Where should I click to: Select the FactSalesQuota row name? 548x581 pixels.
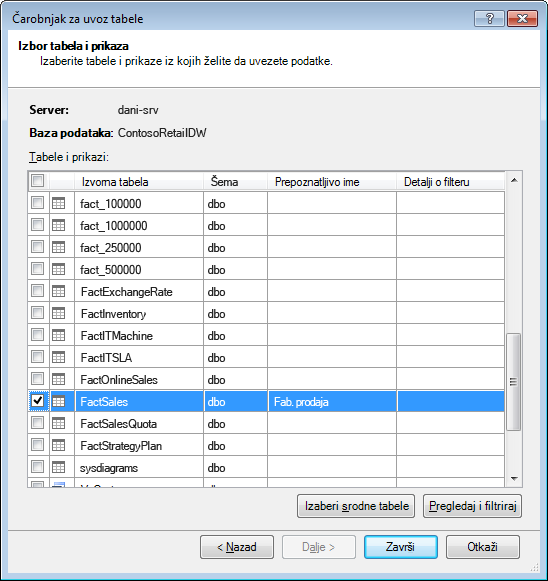point(119,424)
